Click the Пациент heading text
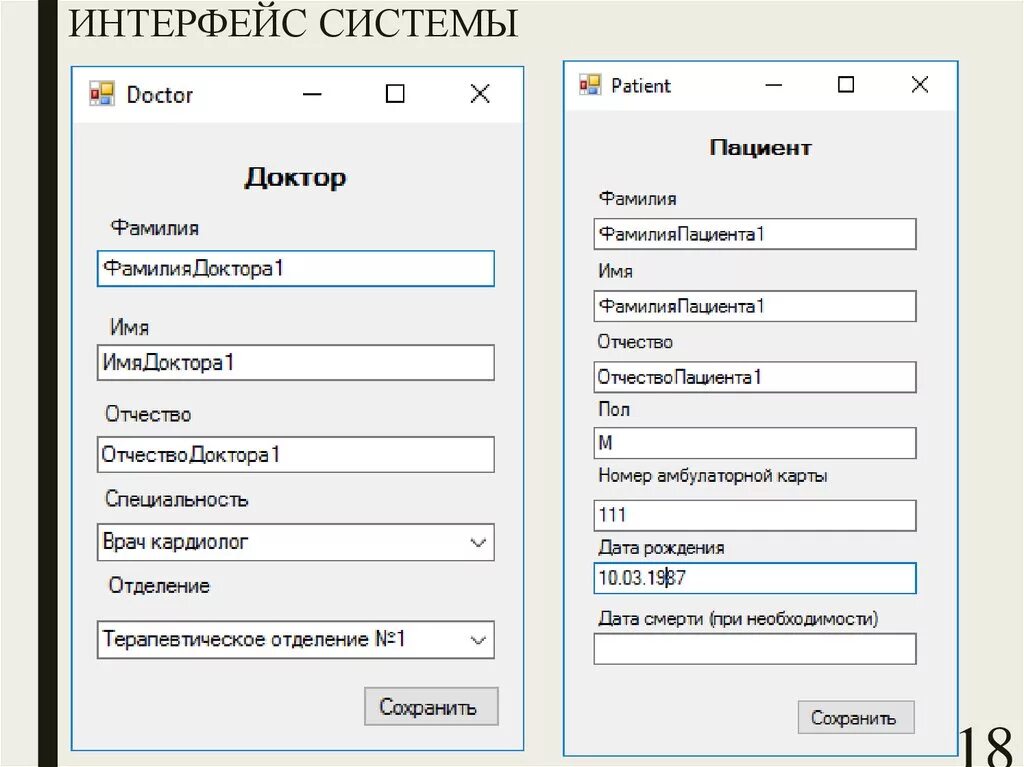1024x767 pixels. (x=760, y=148)
